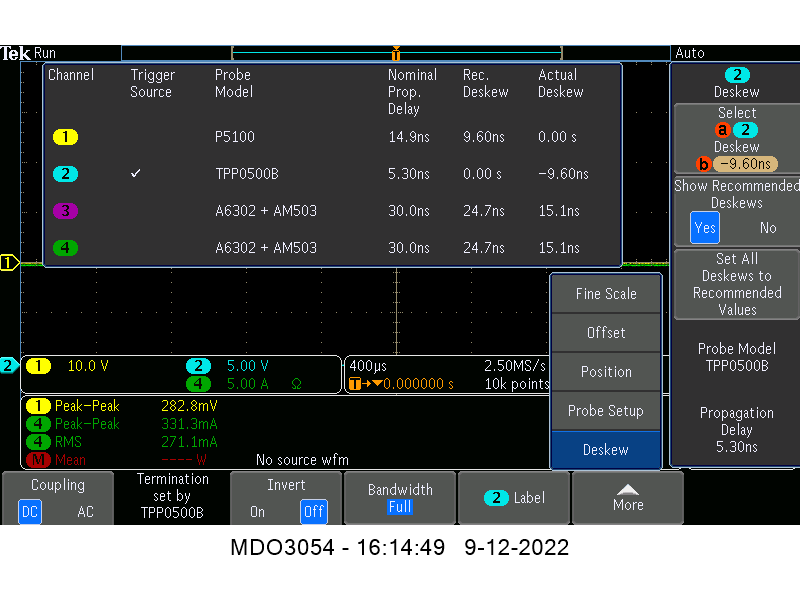Click channel 1 badge in 10.0 V readout
Viewport: 800px width, 600px height.
point(38,366)
